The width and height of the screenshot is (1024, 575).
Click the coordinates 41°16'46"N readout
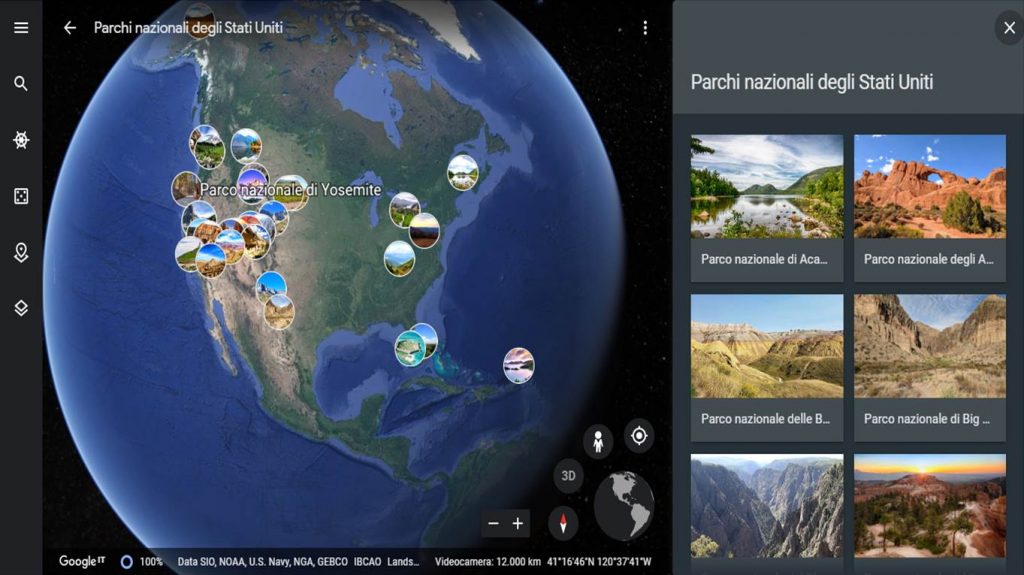point(599,561)
